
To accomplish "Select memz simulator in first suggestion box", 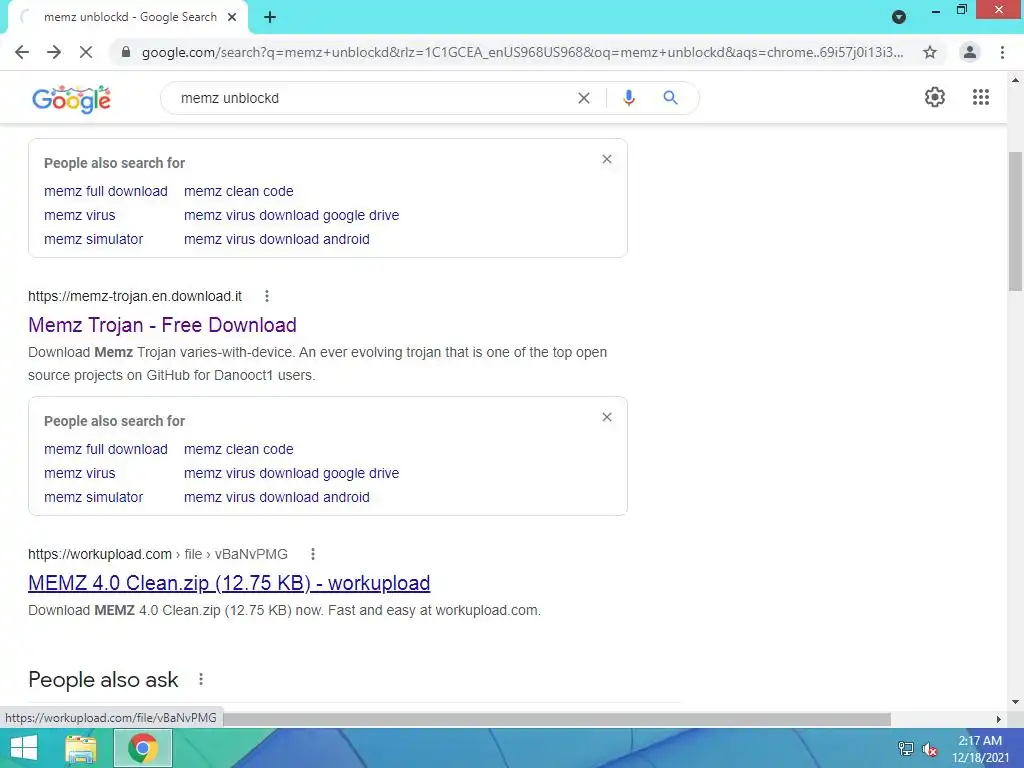I will coord(93,240).
